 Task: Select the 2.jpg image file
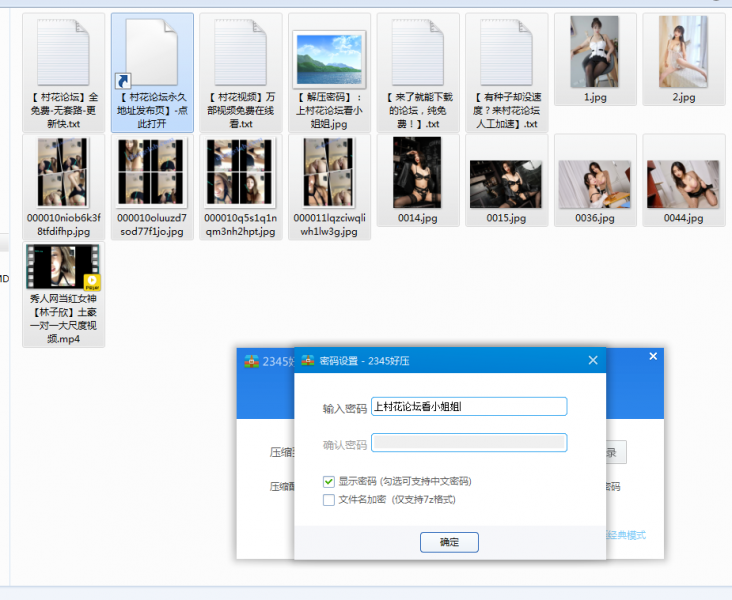(x=683, y=51)
